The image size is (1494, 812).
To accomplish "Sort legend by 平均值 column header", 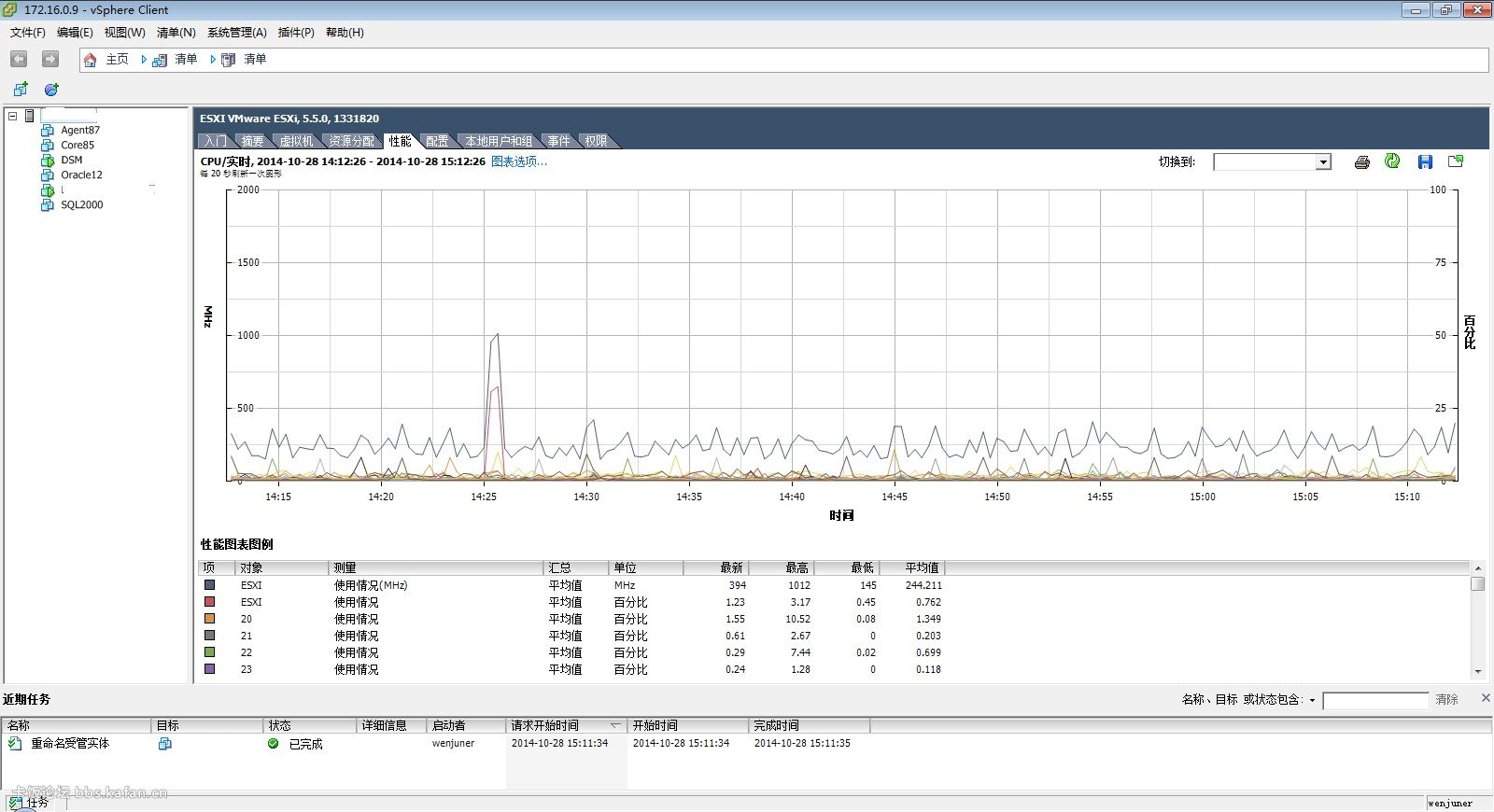I will click(x=912, y=567).
